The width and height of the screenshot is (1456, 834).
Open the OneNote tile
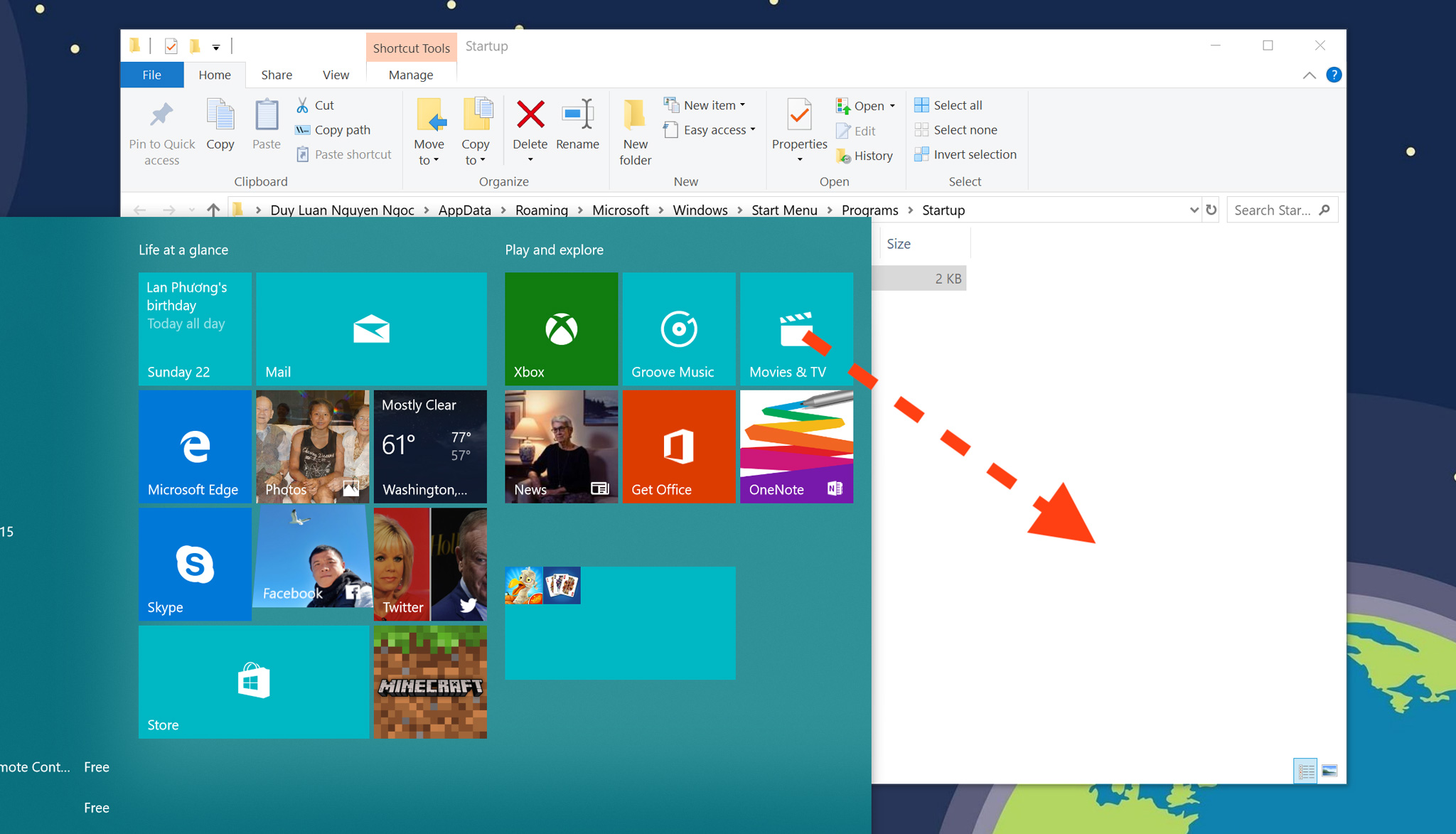tap(796, 447)
